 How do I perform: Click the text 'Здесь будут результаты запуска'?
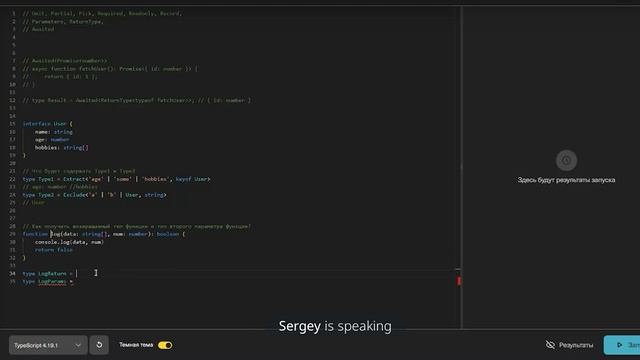[x=566, y=180]
